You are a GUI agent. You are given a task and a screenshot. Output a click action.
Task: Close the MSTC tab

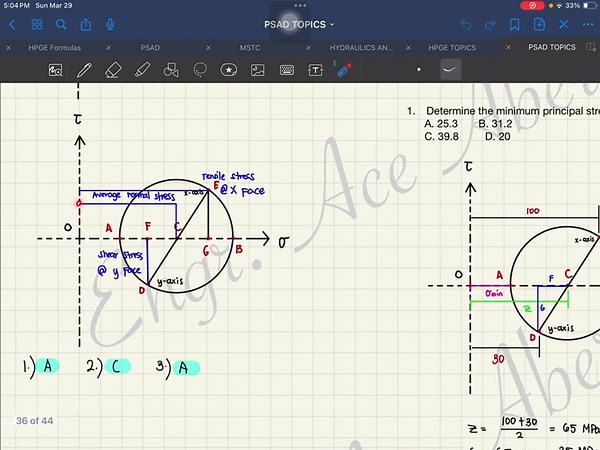pos(208,48)
